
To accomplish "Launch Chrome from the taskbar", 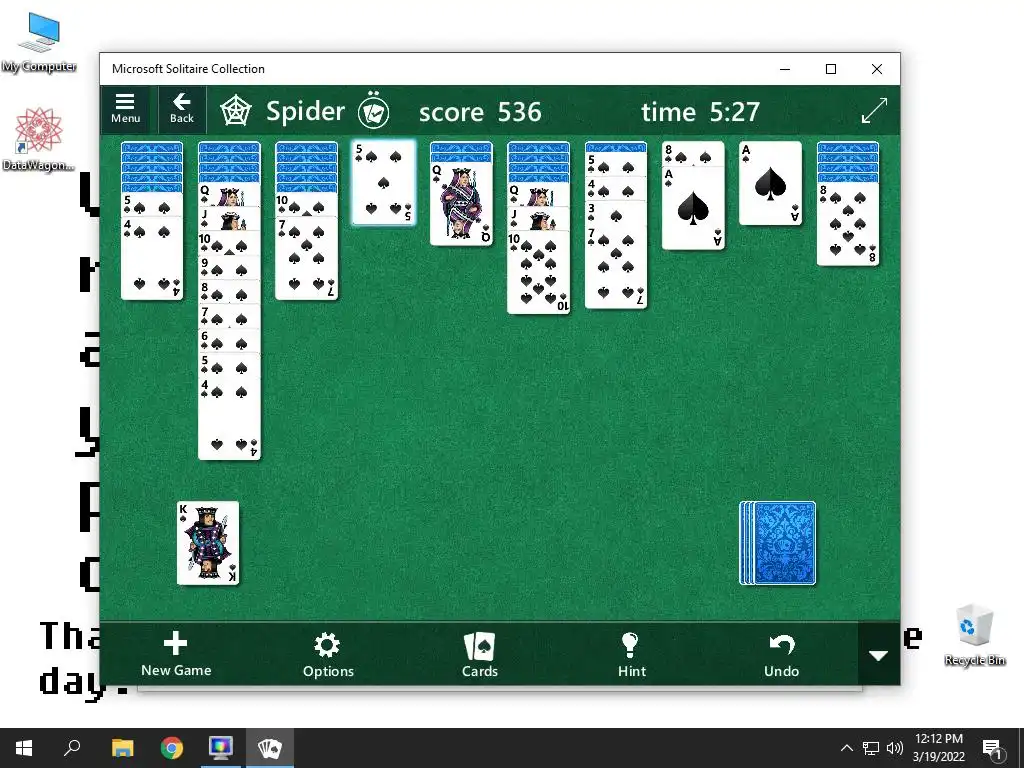I will (172, 748).
